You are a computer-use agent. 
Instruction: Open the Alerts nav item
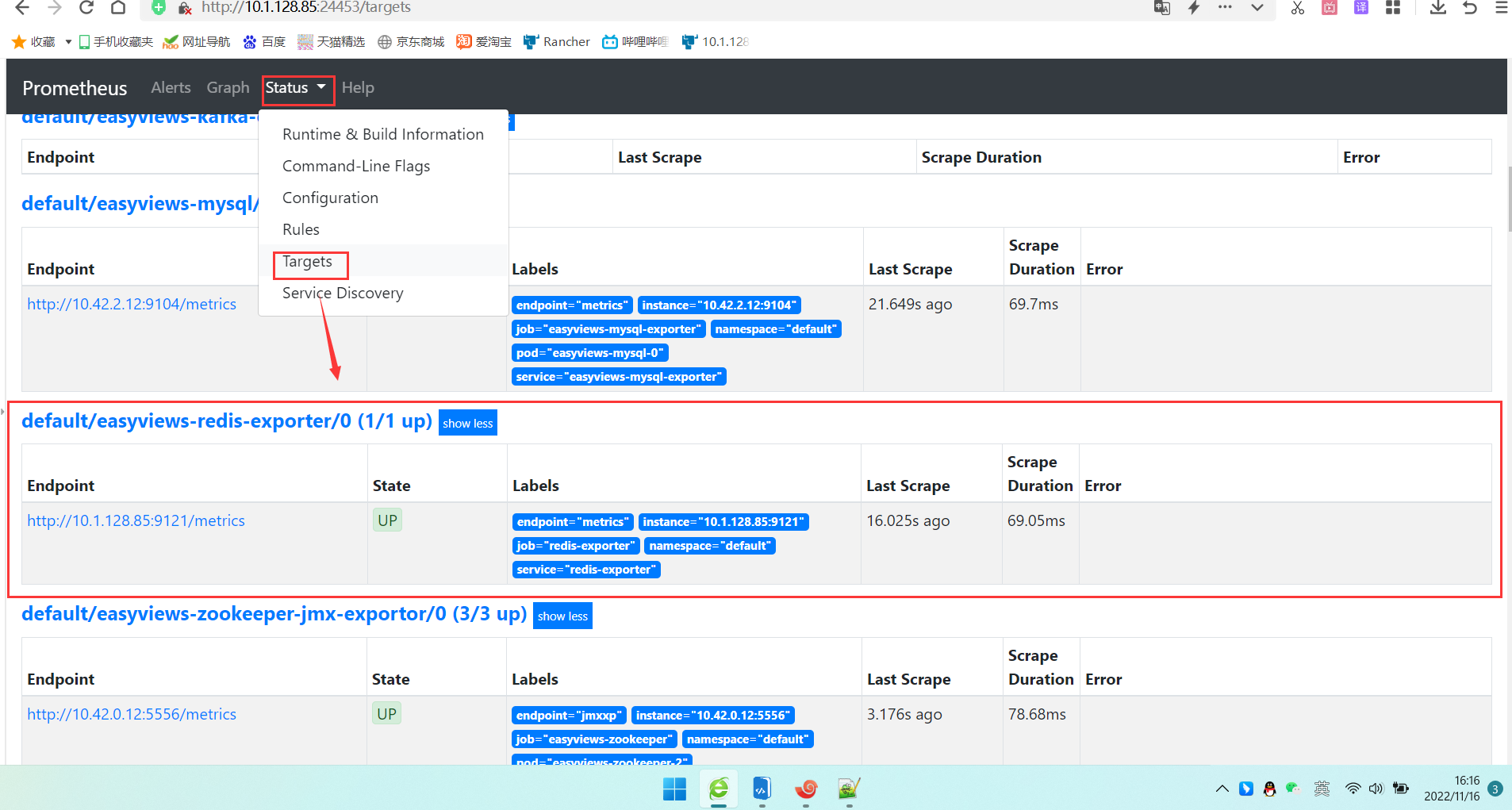point(171,88)
